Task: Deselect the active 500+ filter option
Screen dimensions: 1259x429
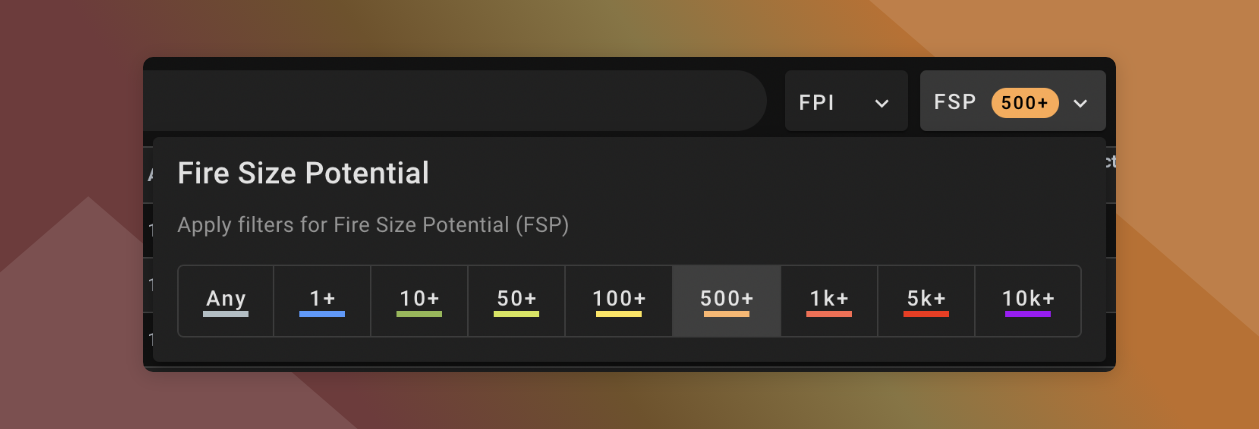Action: [x=727, y=300]
